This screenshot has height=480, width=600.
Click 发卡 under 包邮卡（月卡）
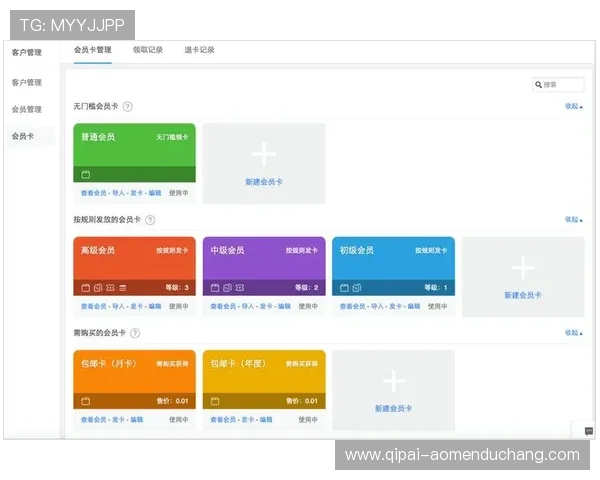click(x=119, y=420)
